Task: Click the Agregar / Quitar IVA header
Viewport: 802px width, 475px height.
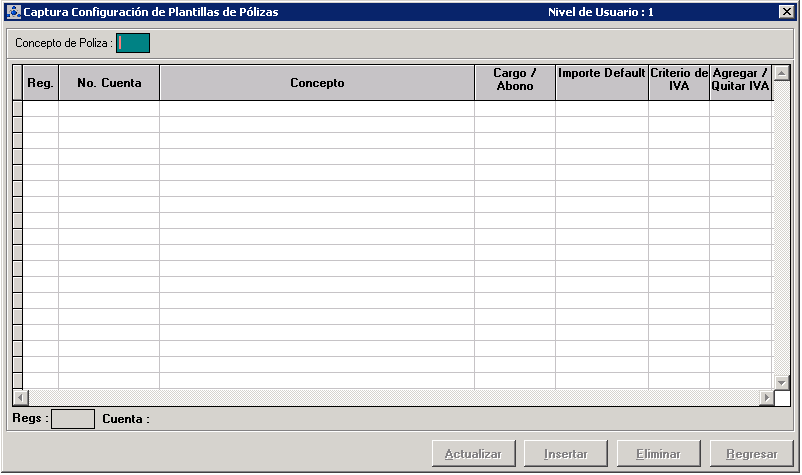Action: [x=740, y=81]
